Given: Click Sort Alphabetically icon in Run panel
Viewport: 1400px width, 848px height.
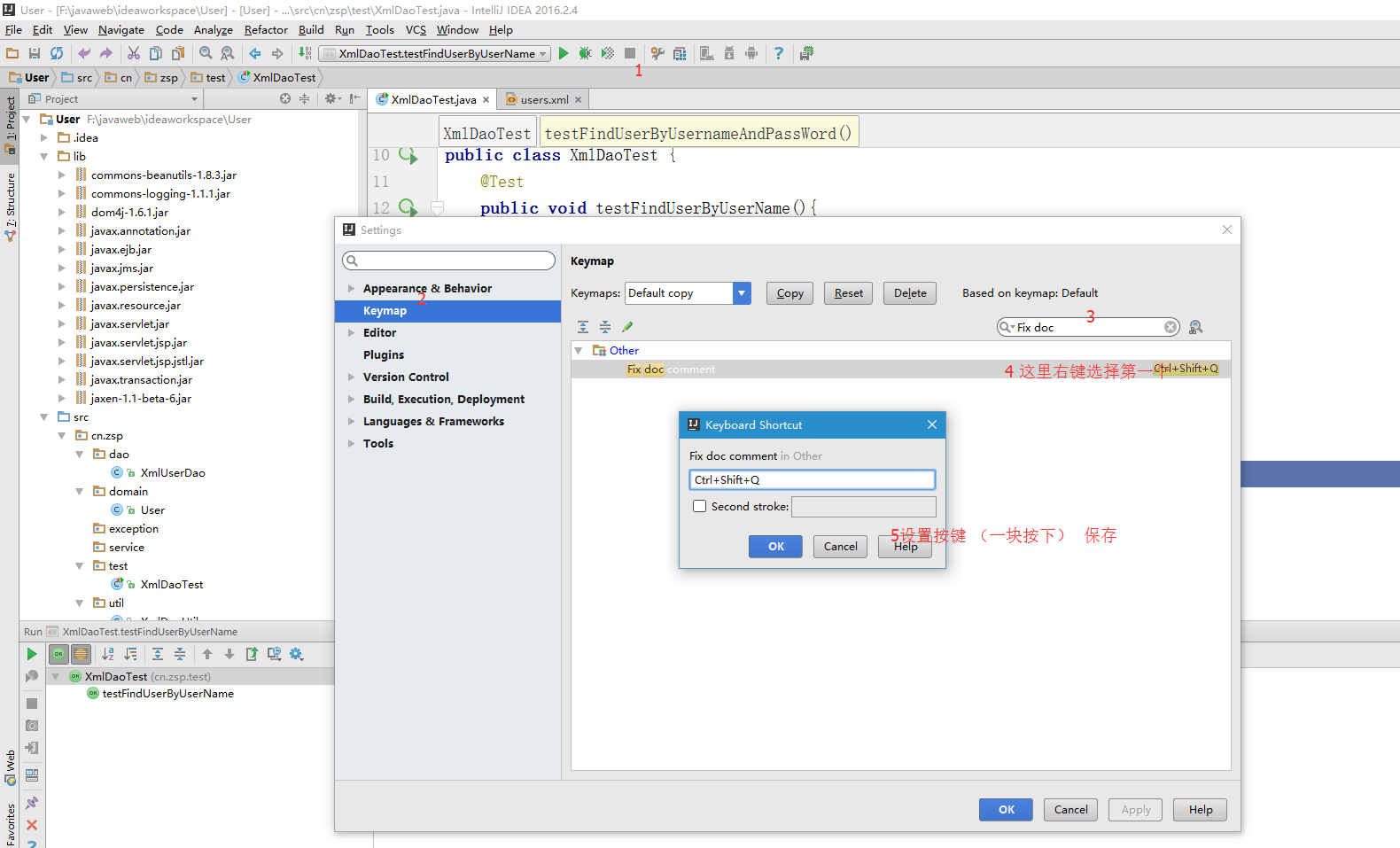Looking at the screenshot, I should (108, 654).
